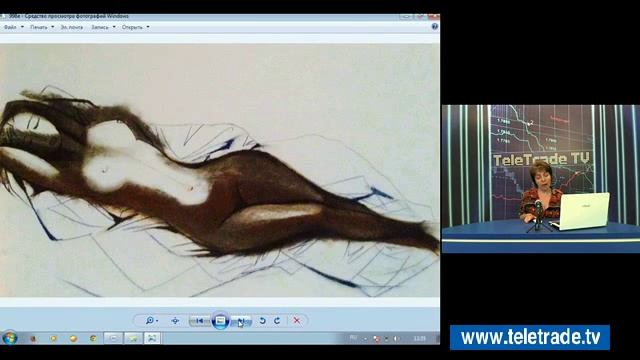640x360 pixels.
Task: Rotate the image clockwise
Action: [x=277, y=320]
